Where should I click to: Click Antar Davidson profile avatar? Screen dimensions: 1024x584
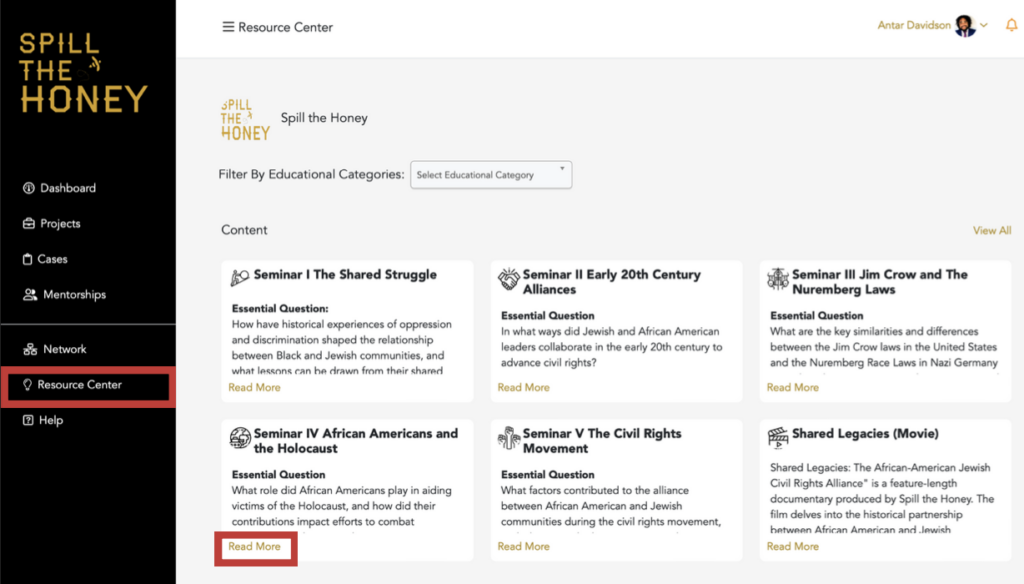[965, 26]
